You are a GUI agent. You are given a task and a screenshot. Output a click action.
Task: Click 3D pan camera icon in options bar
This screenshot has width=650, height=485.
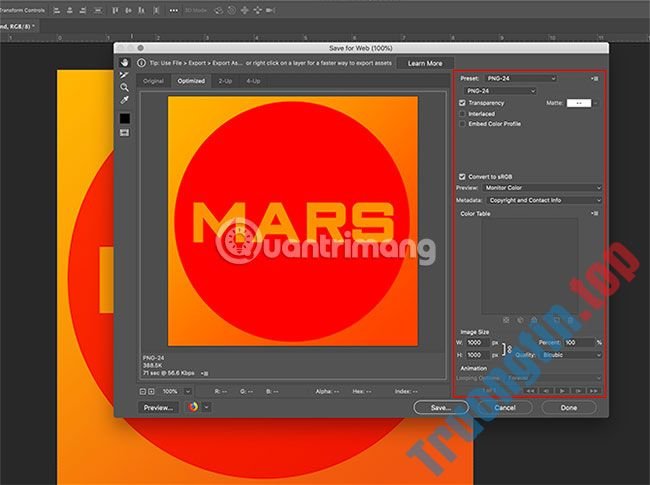(x=245, y=10)
